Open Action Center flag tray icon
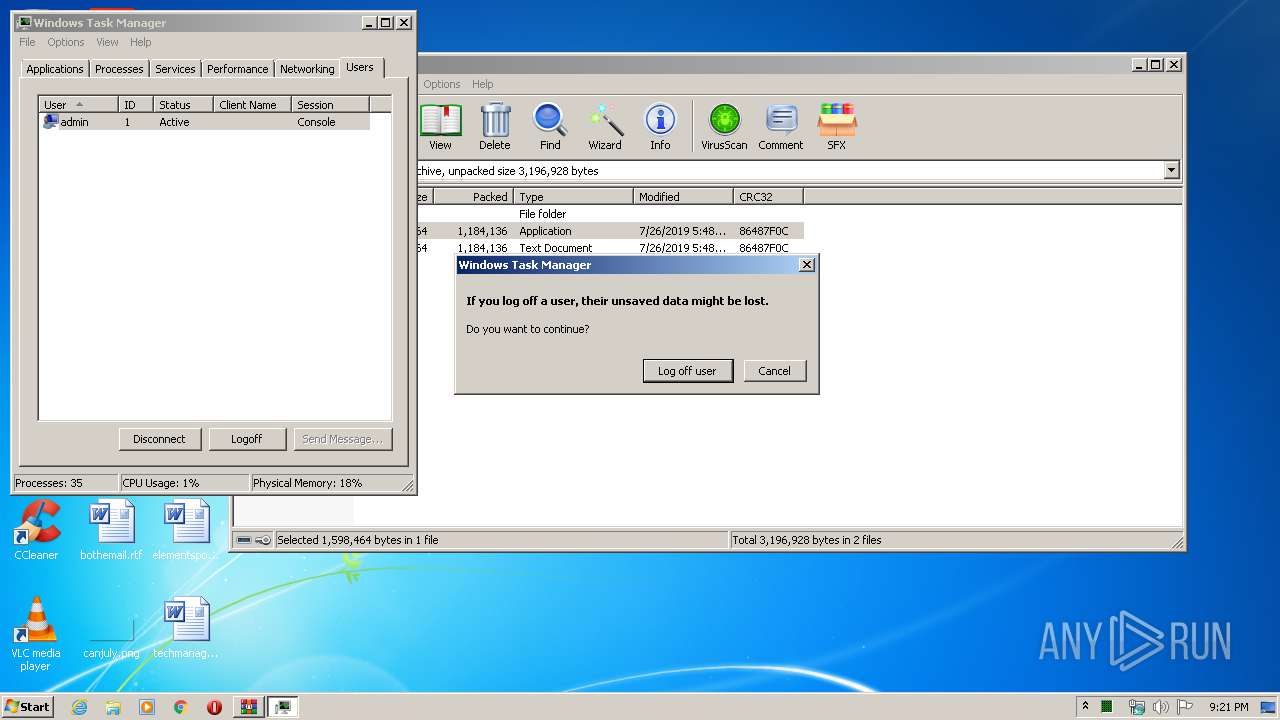This screenshot has width=1280, height=720. coord(1185,707)
